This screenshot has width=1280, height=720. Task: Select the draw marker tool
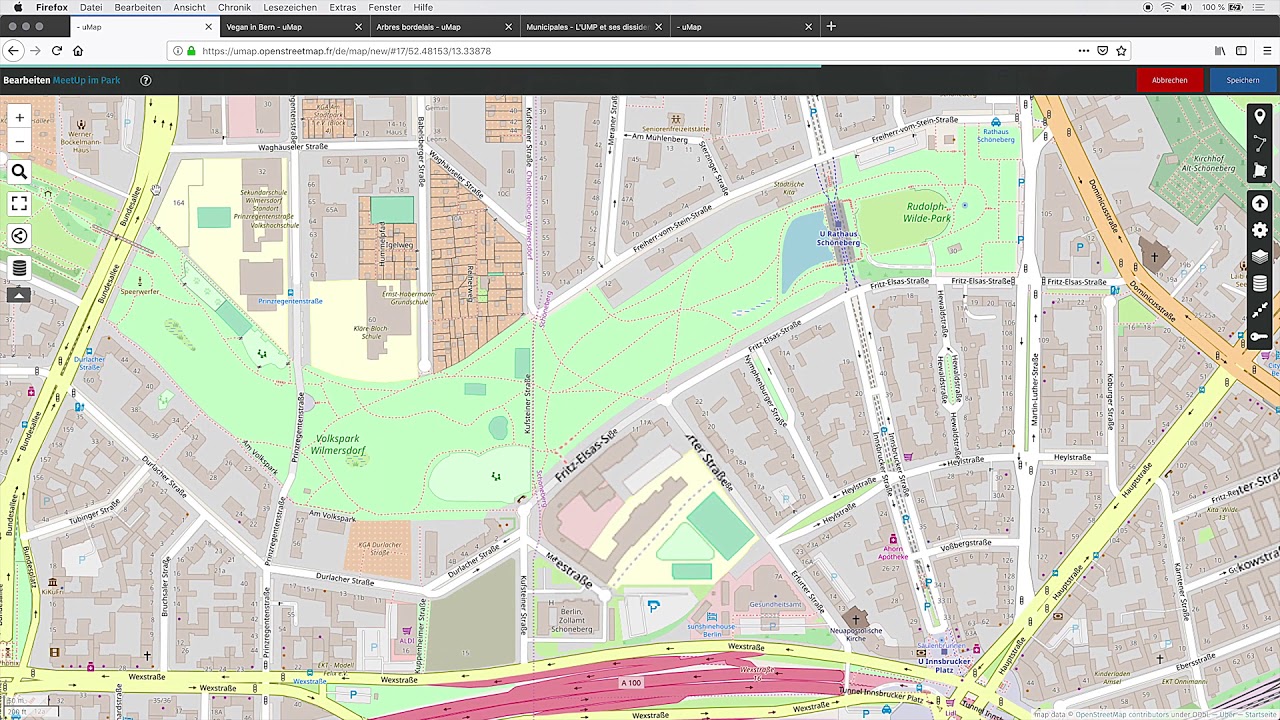pos(1260,118)
